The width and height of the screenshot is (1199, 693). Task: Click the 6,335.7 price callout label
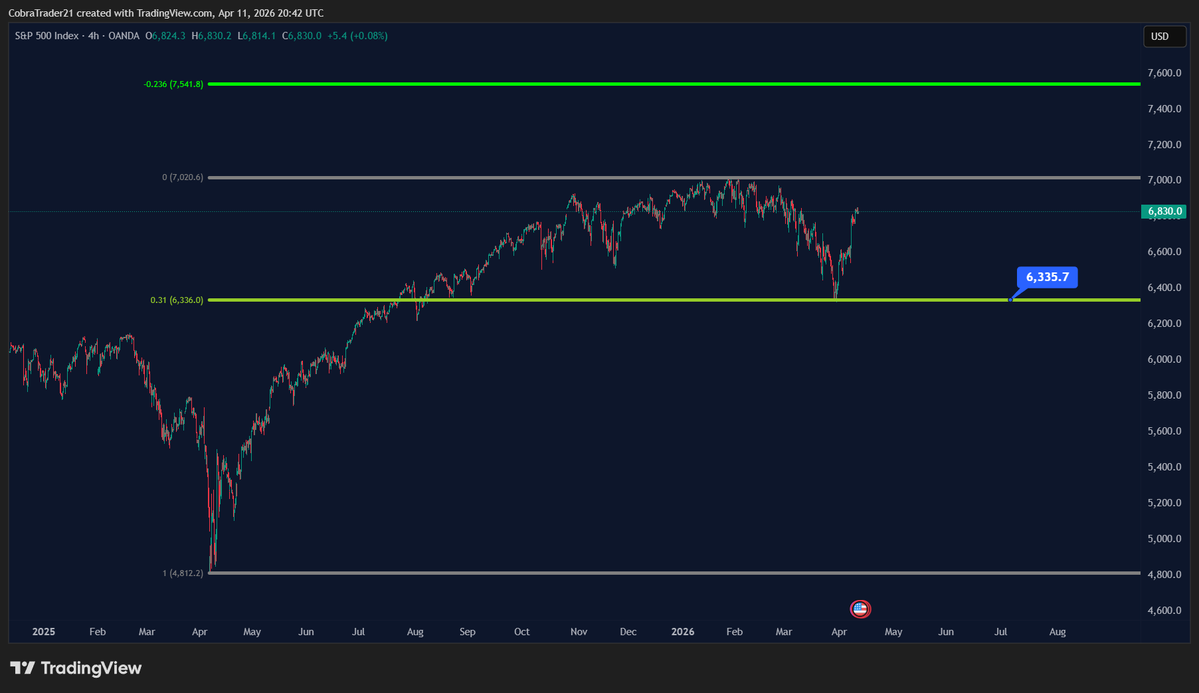click(x=1047, y=277)
